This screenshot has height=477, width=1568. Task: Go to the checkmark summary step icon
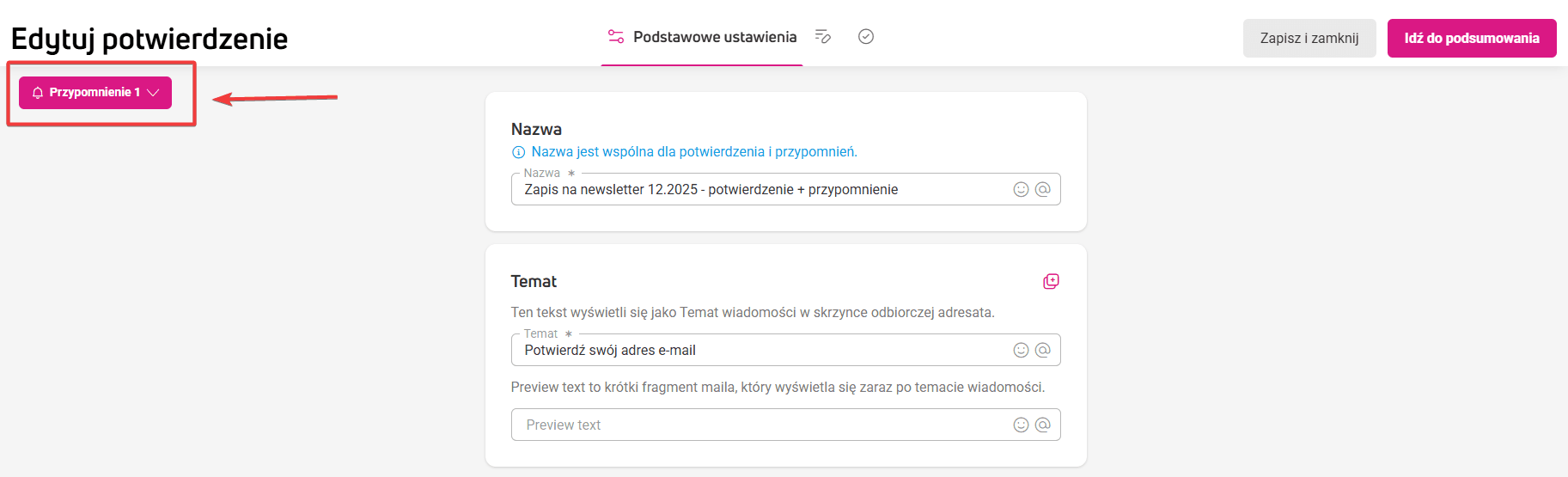coord(866,36)
